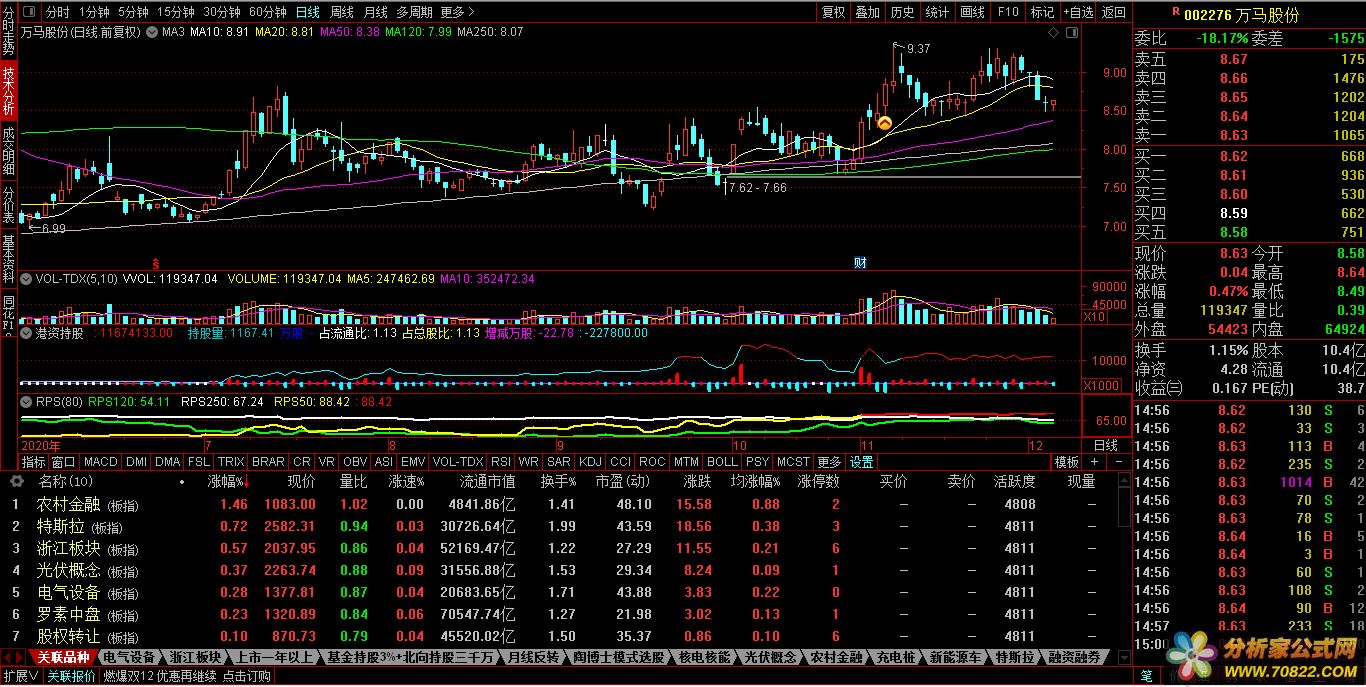Toggle the right side panel icon in chart

tap(1072, 32)
